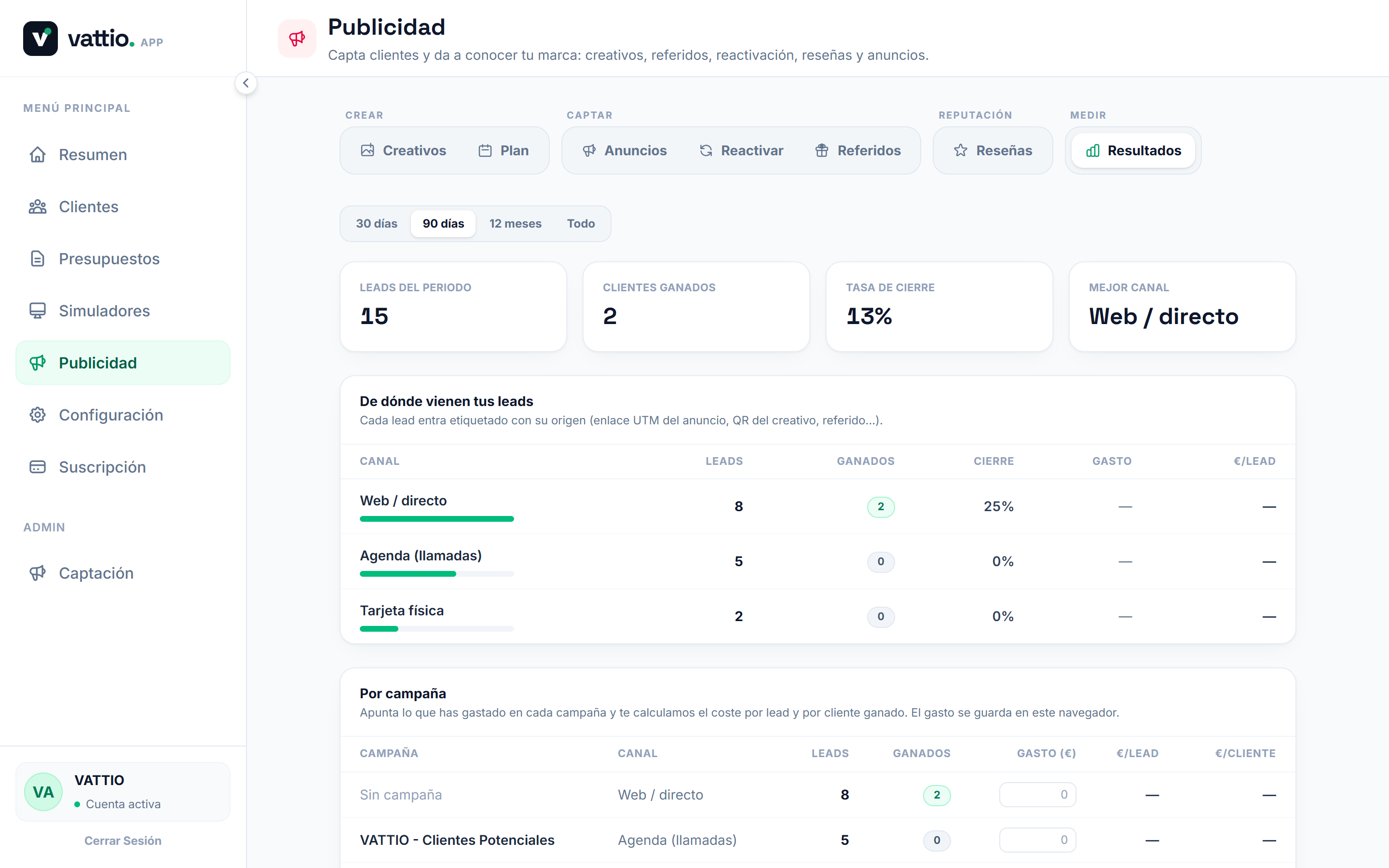Image resolution: width=1389 pixels, height=868 pixels.
Task: Click the Clientes people icon
Action: click(38, 207)
